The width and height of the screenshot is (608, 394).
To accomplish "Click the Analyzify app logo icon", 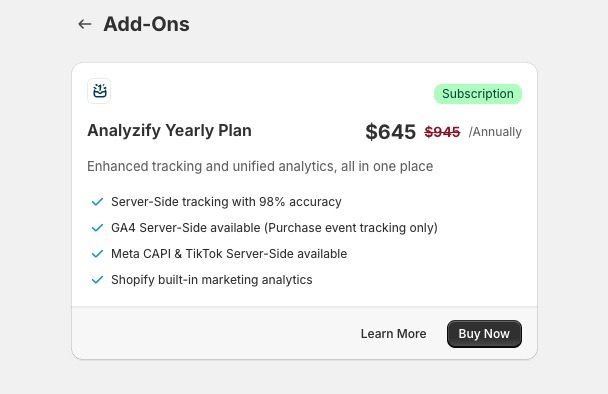I will click(x=99, y=91).
